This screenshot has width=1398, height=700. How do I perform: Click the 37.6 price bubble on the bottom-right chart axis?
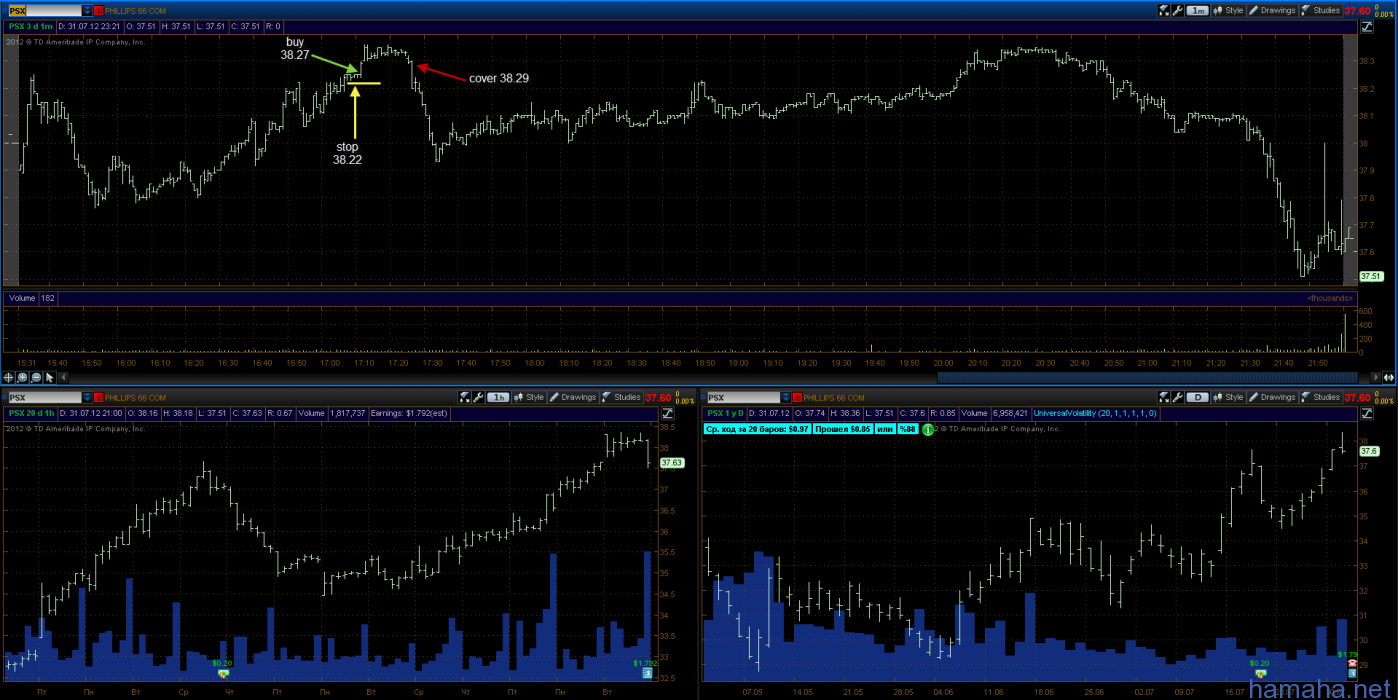point(1369,451)
